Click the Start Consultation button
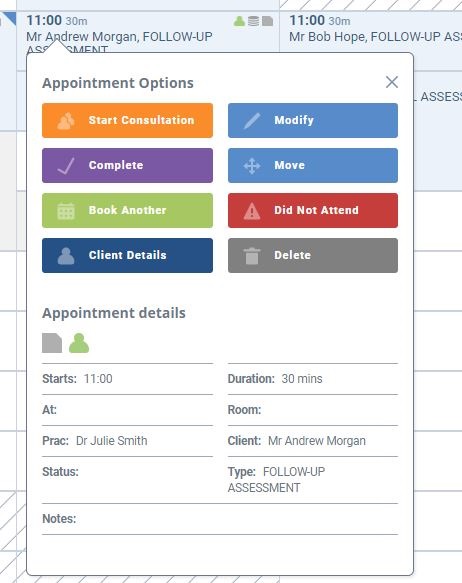 tap(127, 120)
